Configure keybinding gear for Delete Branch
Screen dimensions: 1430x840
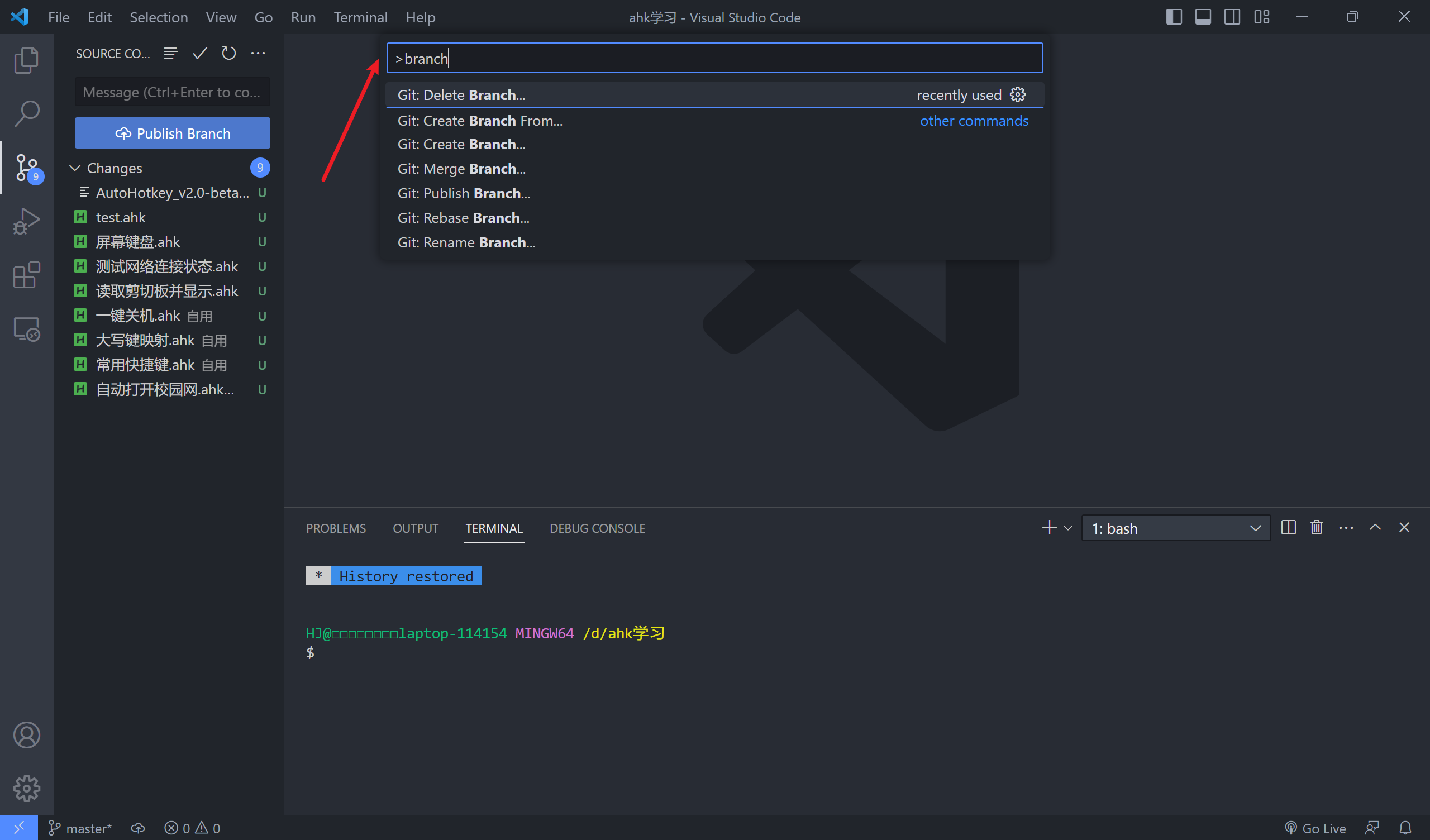tap(1018, 94)
